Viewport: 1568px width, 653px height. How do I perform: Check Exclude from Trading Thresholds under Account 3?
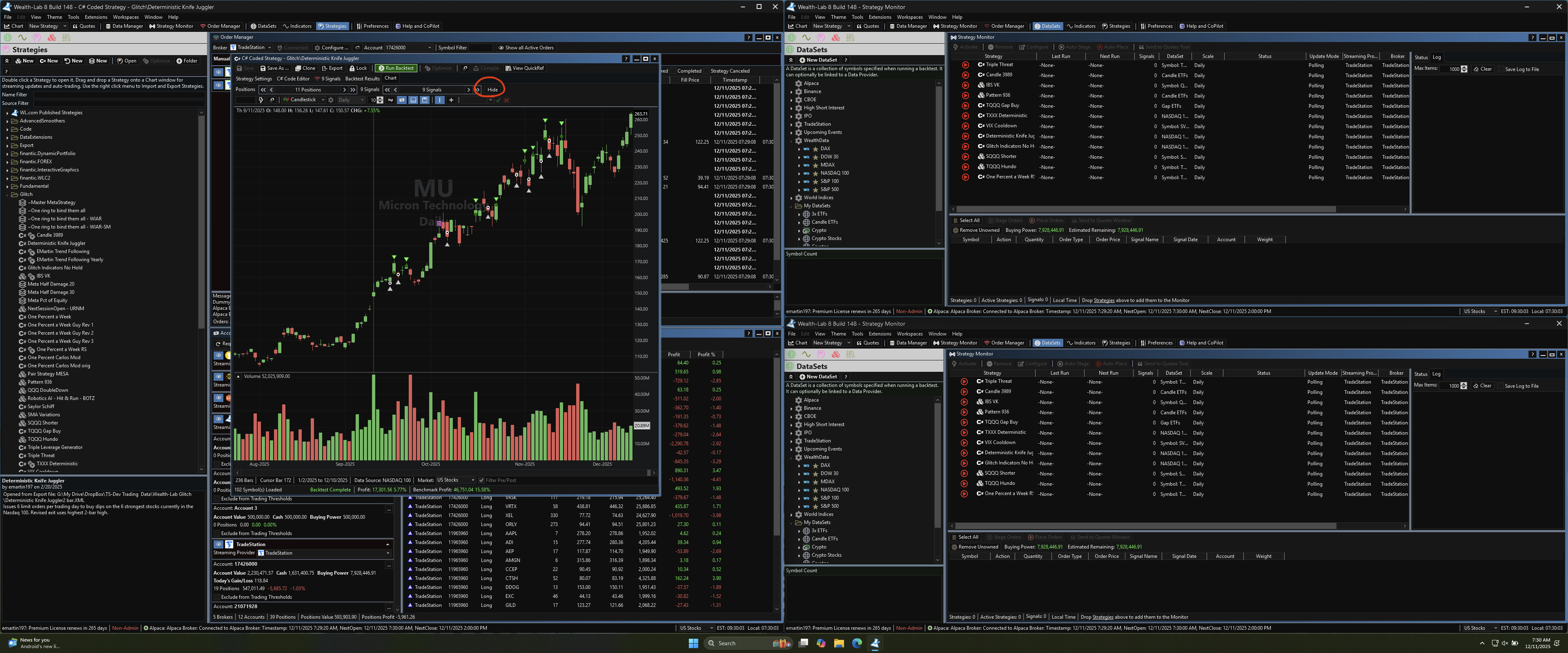(x=217, y=534)
